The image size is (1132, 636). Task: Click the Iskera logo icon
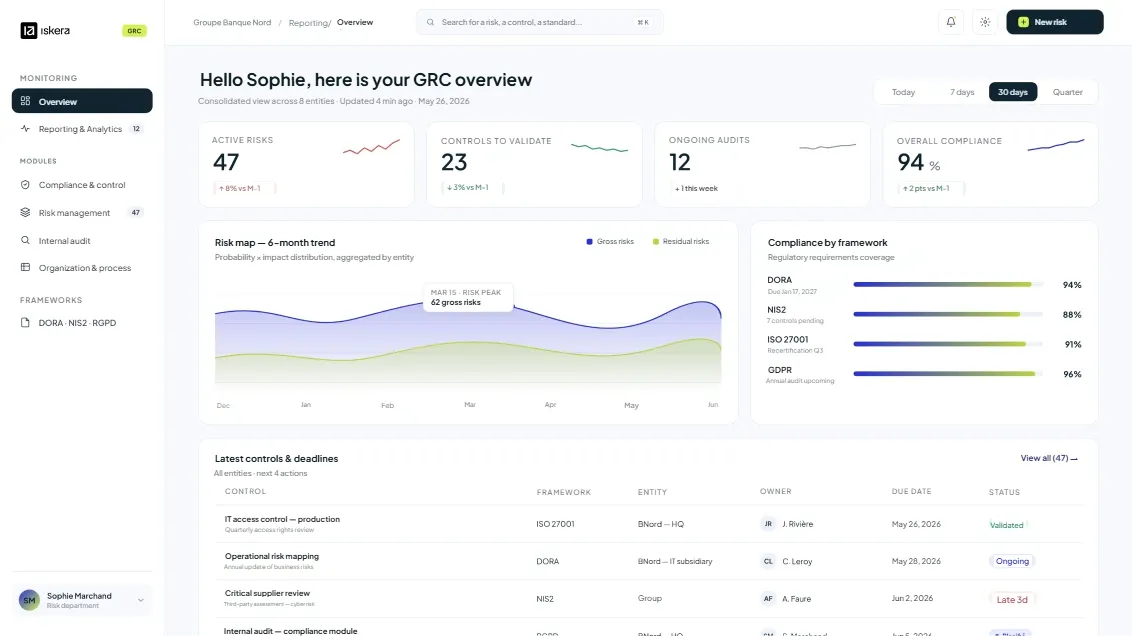[x=28, y=30]
